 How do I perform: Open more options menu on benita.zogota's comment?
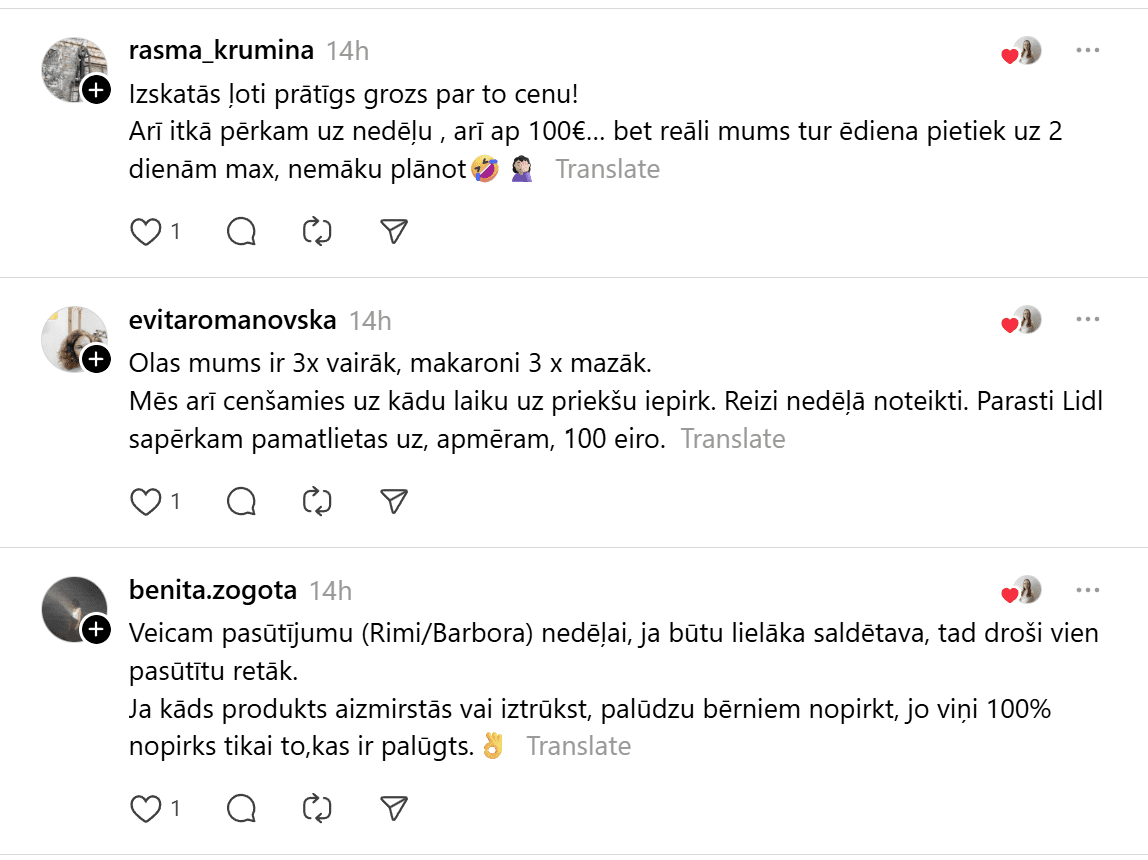tap(1088, 590)
